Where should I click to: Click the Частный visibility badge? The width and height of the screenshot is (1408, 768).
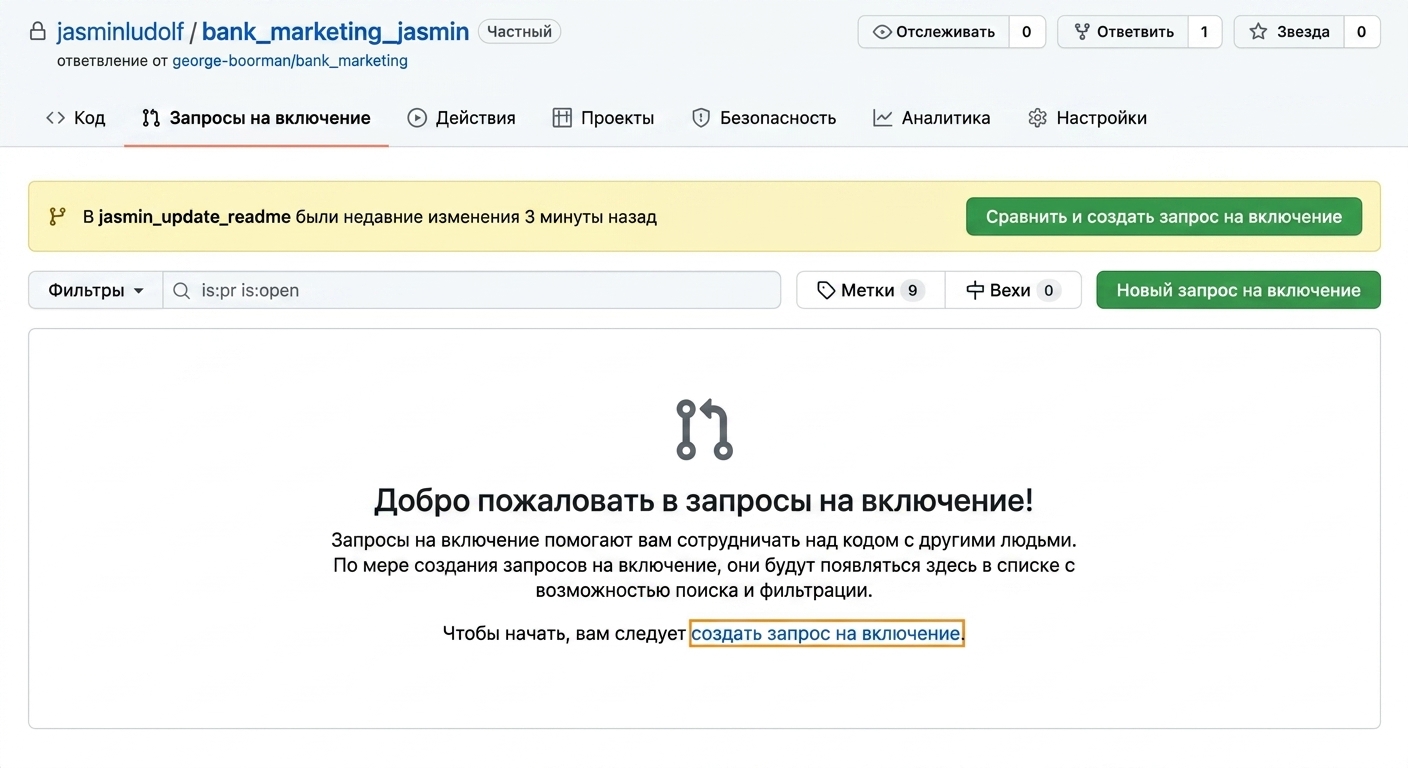pyautogui.click(x=519, y=32)
